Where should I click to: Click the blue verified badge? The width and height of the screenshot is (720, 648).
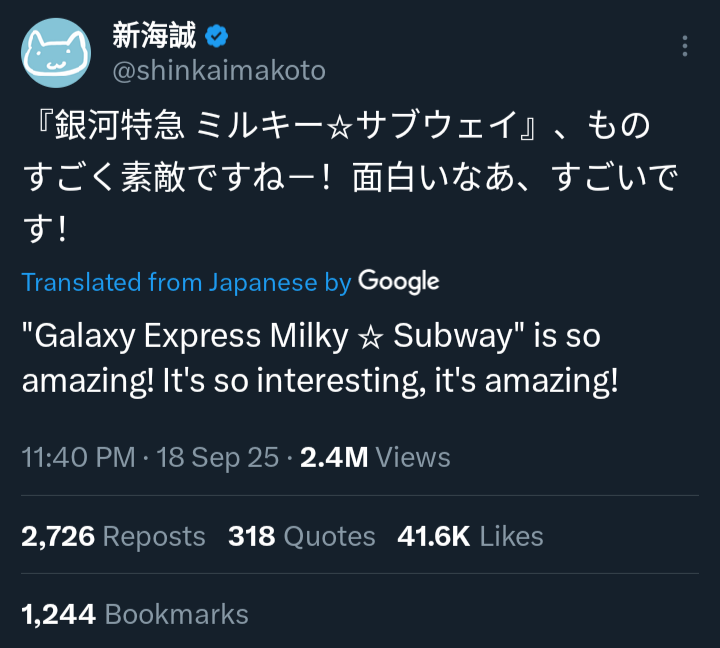[217, 37]
